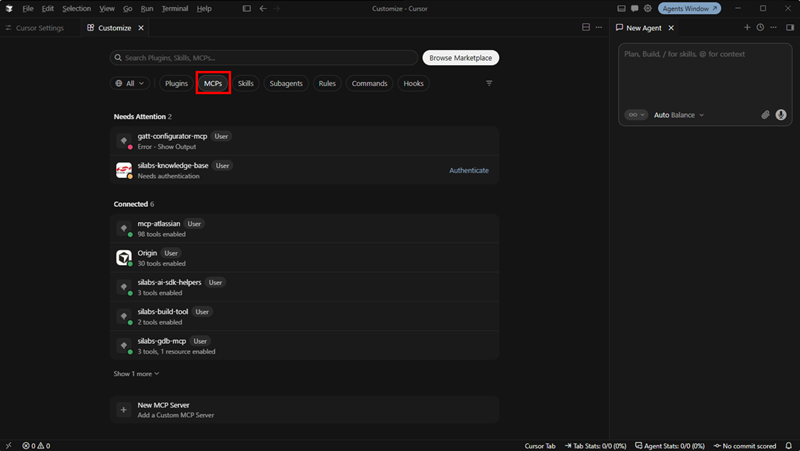
Task: Open the Selection menu
Action: coord(77,8)
